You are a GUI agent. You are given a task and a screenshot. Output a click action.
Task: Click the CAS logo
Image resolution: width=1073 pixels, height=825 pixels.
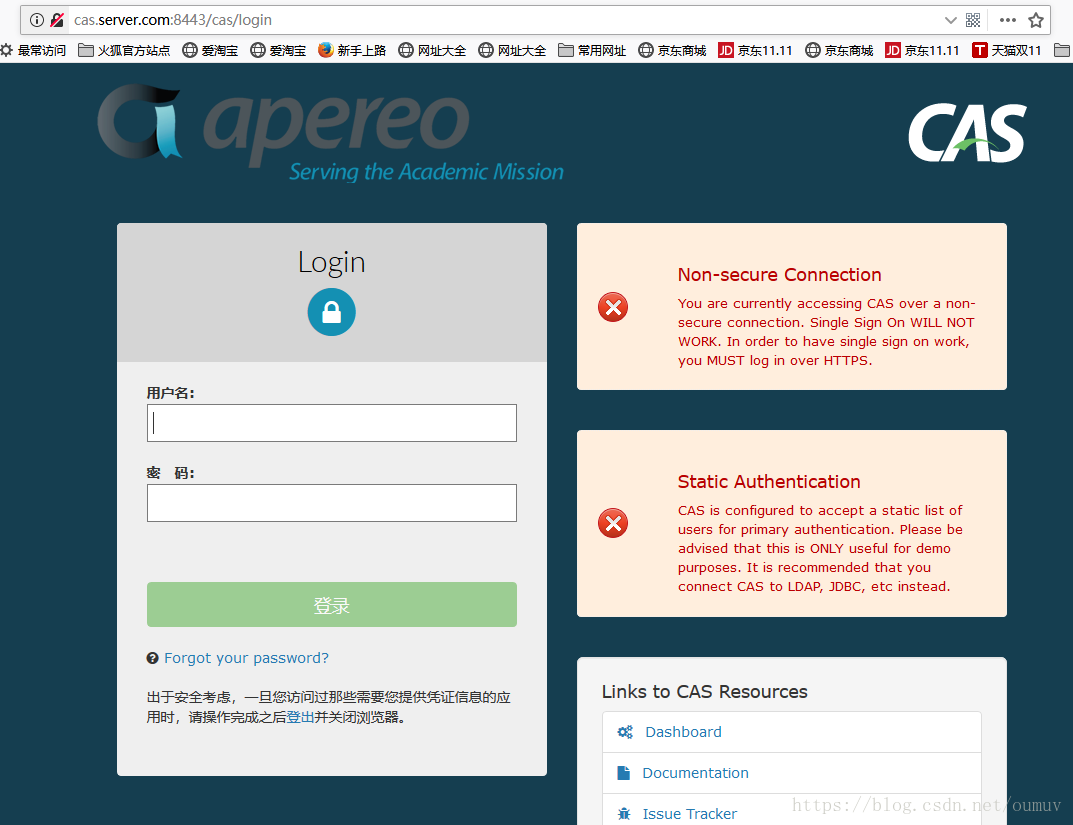(x=968, y=133)
